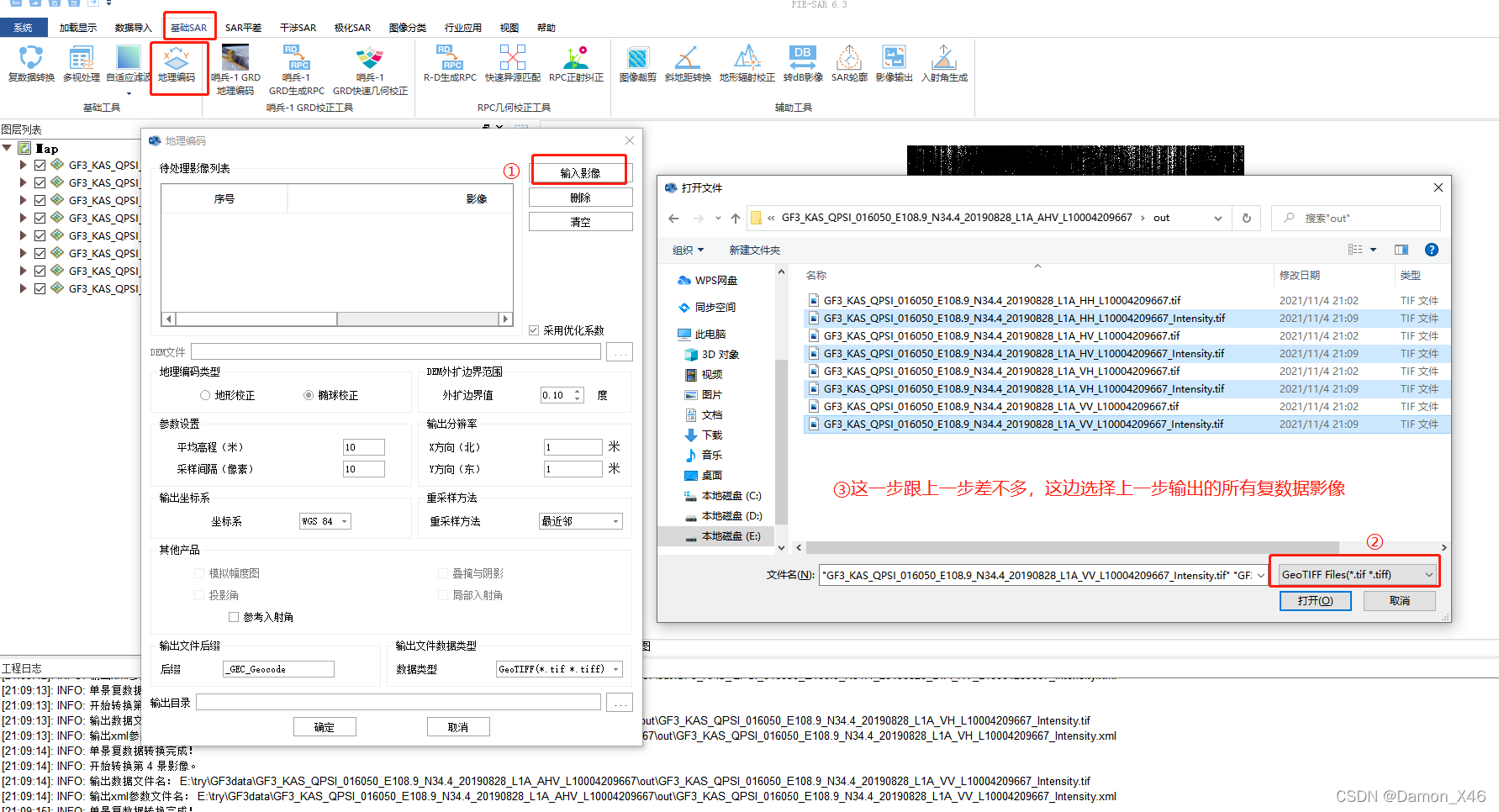Click the 搜索"out" search box
The image size is (1499, 812).
pos(1355,218)
